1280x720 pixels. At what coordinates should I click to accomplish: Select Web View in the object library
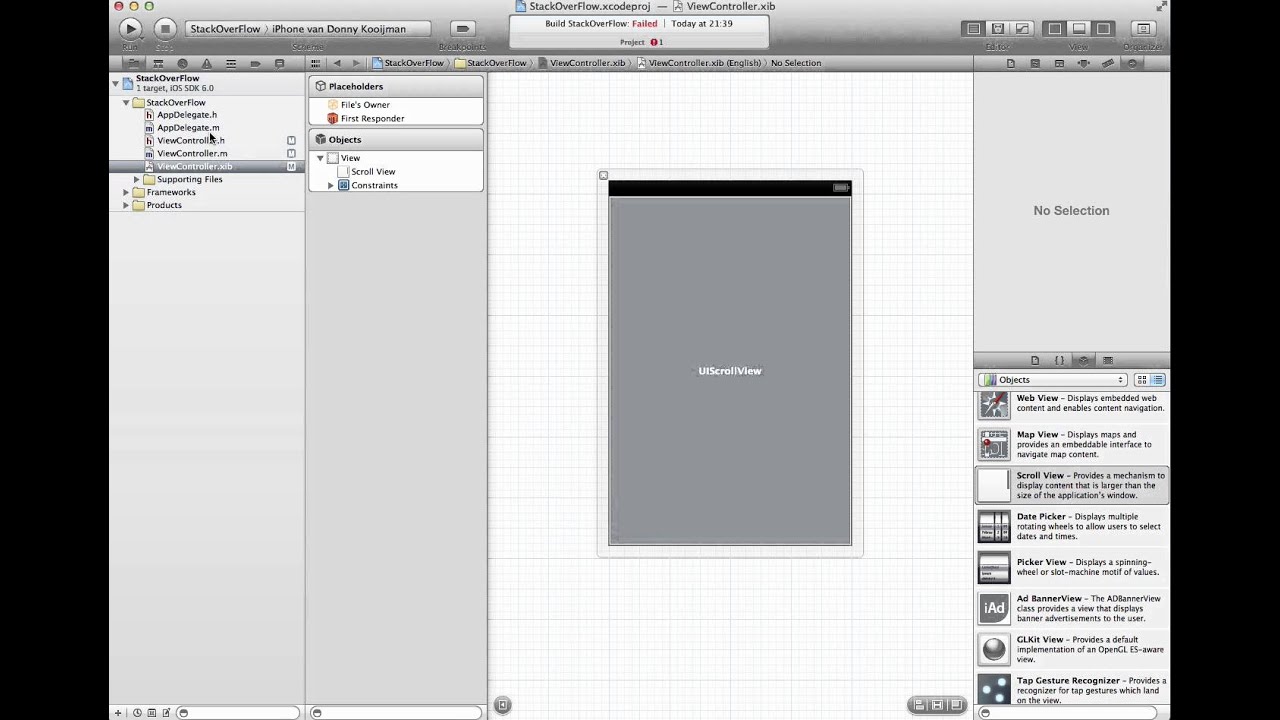tap(1071, 404)
